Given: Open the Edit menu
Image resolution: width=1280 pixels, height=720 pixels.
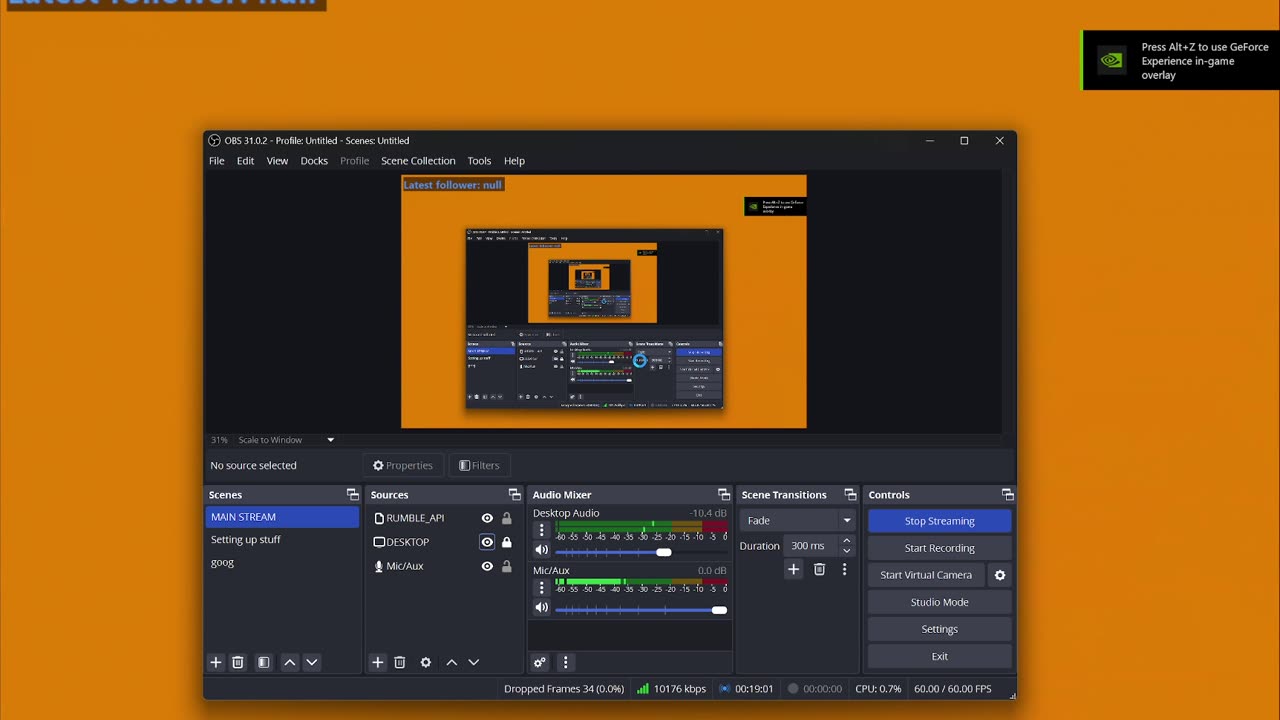Looking at the screenshot, I should [245, 161].
